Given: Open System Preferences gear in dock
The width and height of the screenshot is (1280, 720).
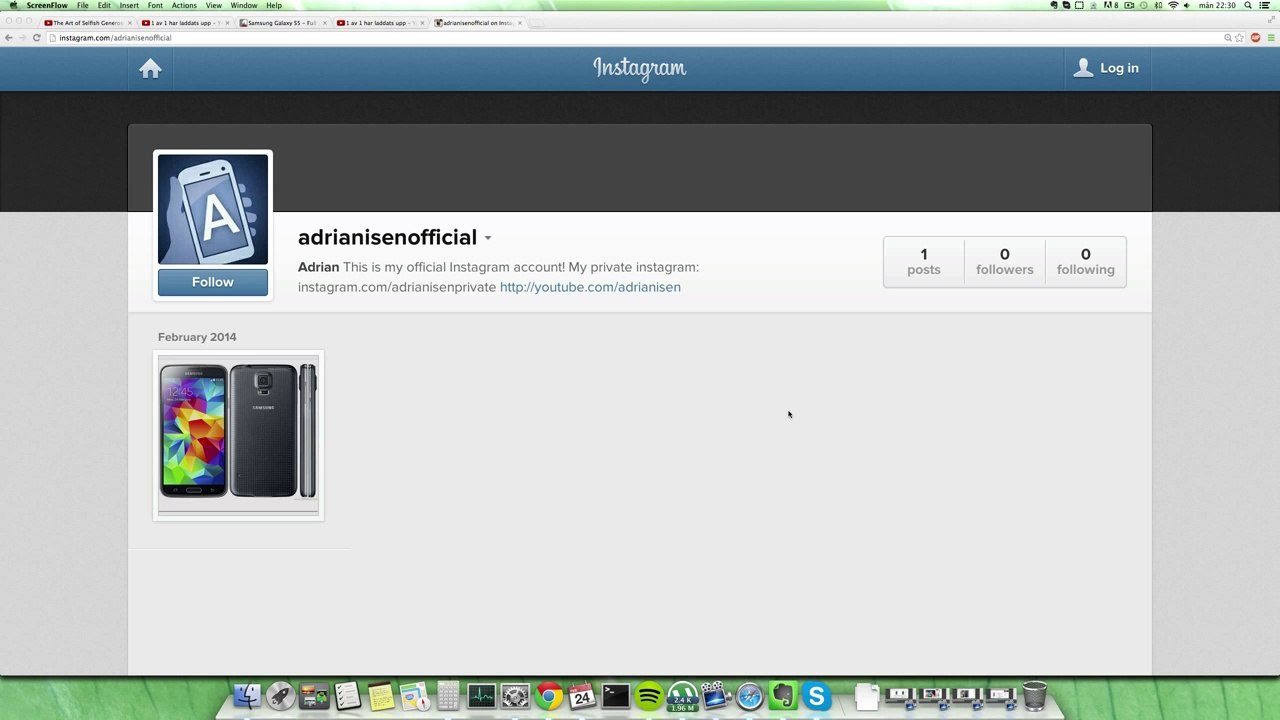Looking at the screenshot, I should (515, 696).
